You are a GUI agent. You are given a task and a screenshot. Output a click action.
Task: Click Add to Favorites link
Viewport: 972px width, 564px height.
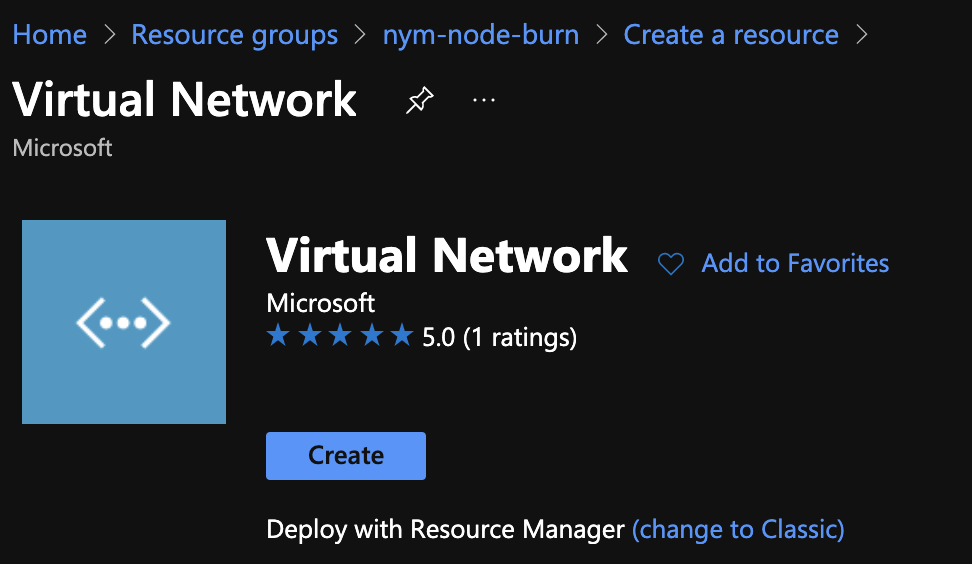[x=795, y=263]
